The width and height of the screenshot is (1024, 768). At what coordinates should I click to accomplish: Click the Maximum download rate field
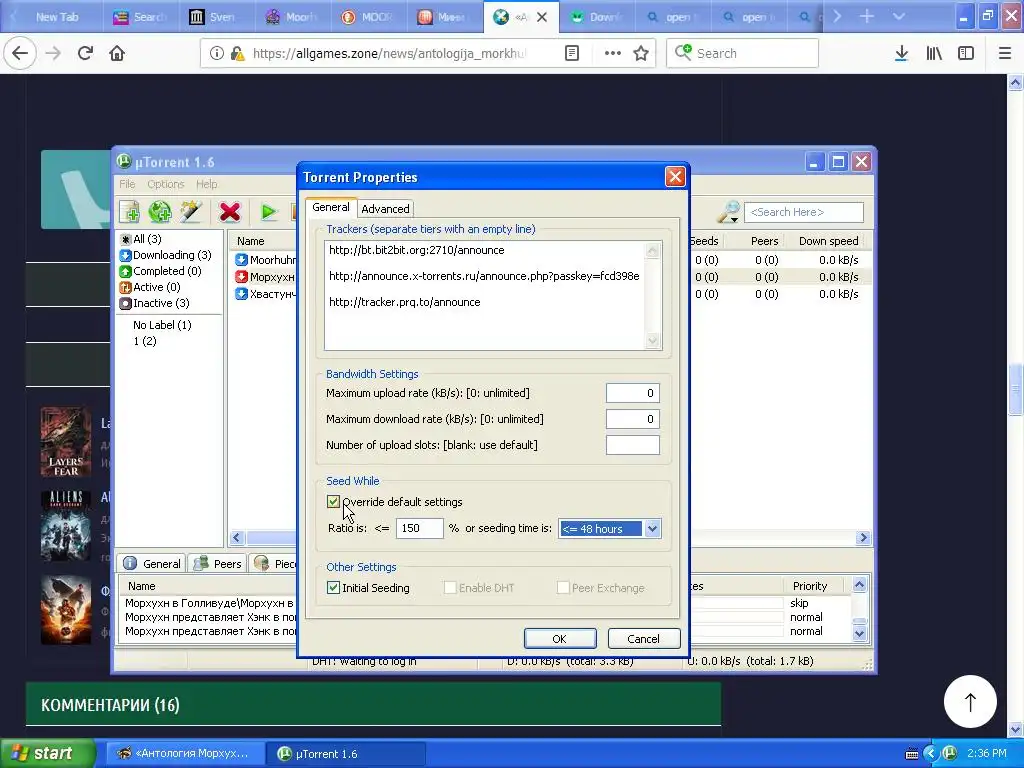[632, 419]
